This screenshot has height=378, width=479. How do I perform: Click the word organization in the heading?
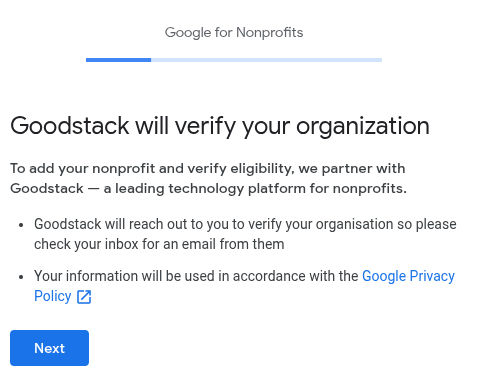[363, 127]
